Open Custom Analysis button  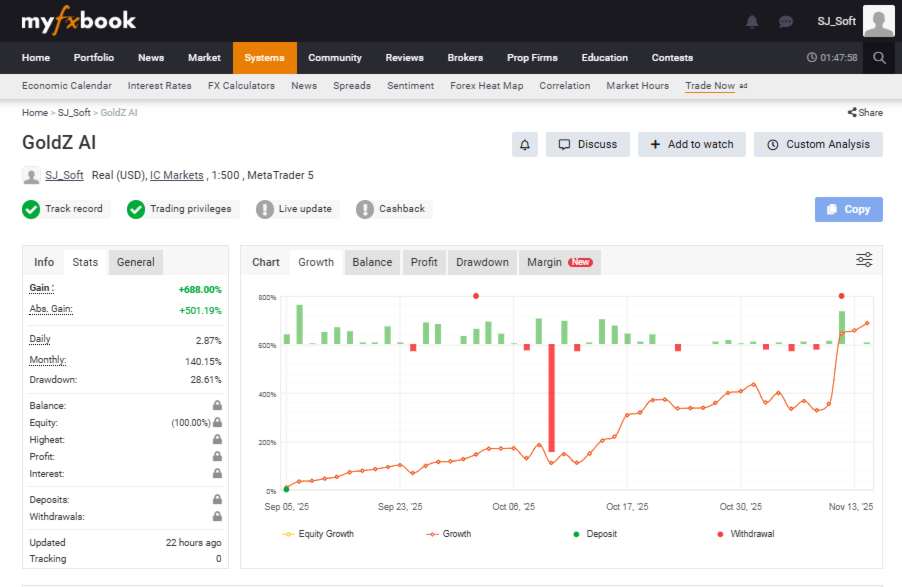[818, 144]
